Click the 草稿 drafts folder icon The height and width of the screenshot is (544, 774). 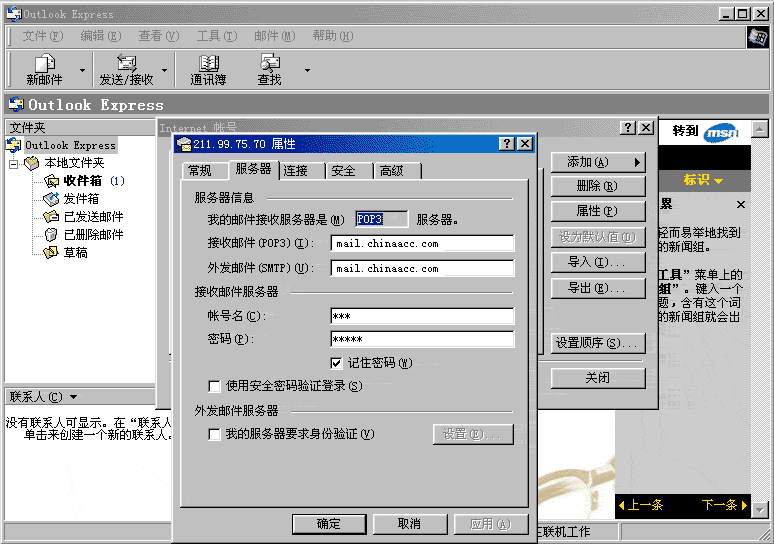(x=51, y=253)
